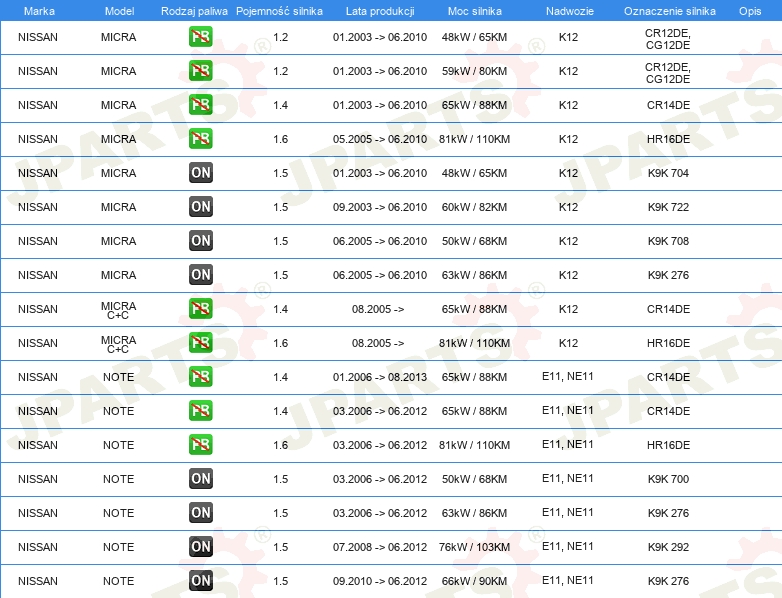Click NISSAN in the K9K 700 row
The width and height of the screenshot is (782, 598).
(38, 479)
